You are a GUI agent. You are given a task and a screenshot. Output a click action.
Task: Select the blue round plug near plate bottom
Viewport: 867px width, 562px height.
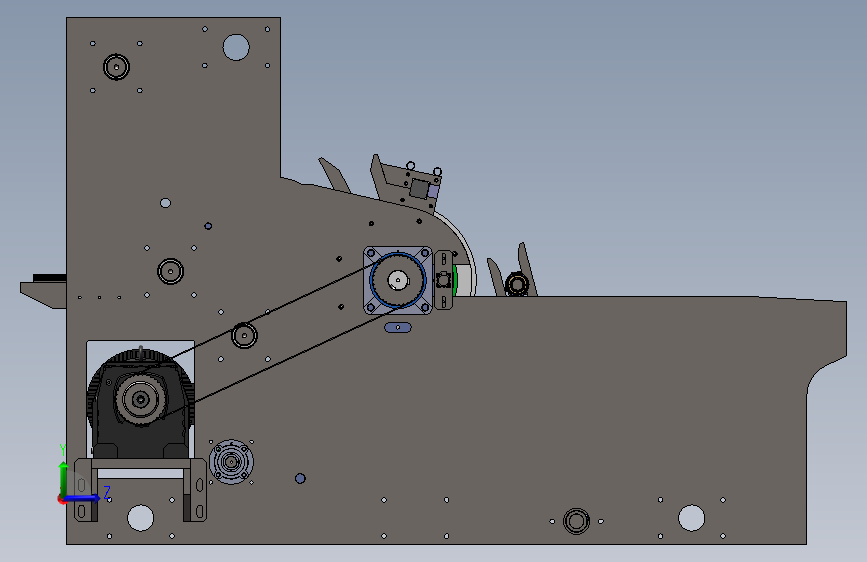tap(300, 478)
